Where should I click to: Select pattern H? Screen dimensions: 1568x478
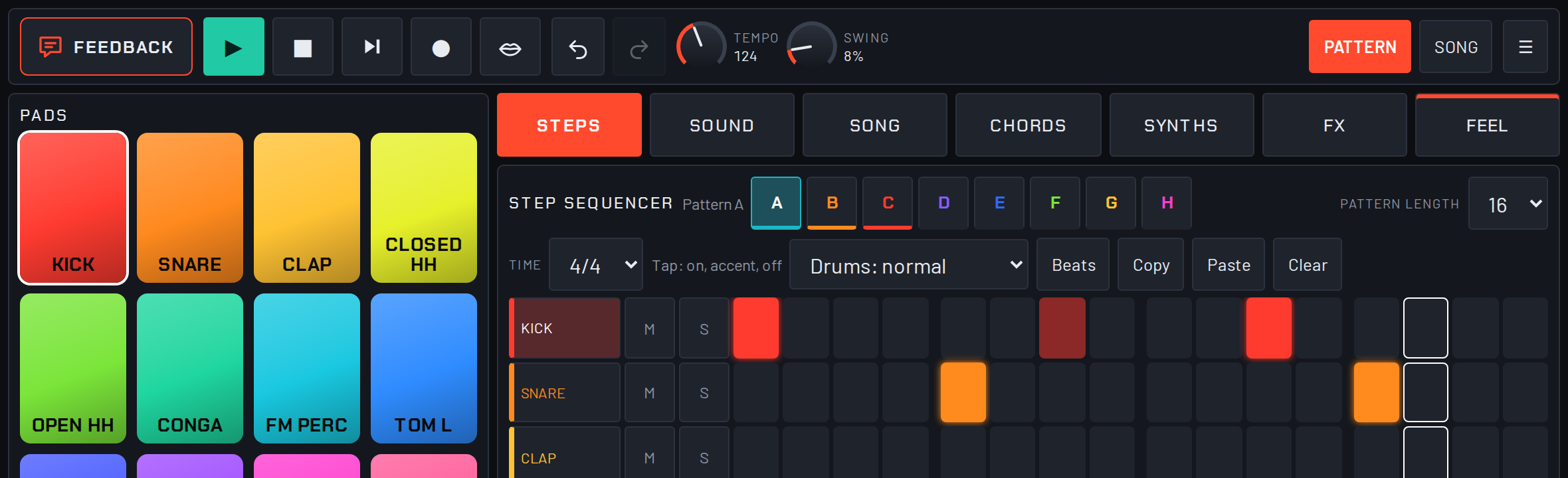tap(1167, 203)
